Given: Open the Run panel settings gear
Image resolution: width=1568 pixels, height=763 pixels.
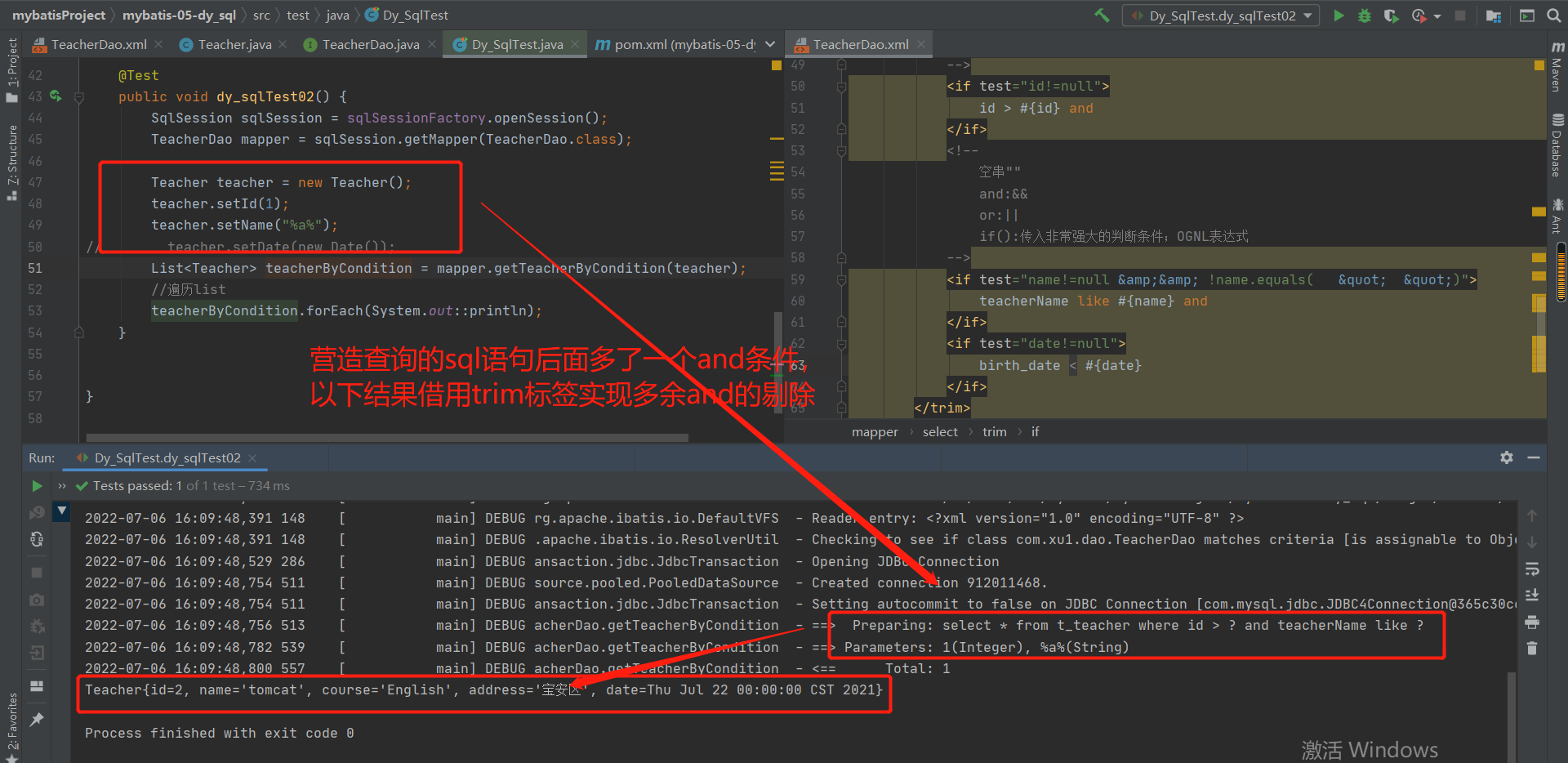Looking at the screenshot, I should pyautogui.click(x=1507, y=457).
